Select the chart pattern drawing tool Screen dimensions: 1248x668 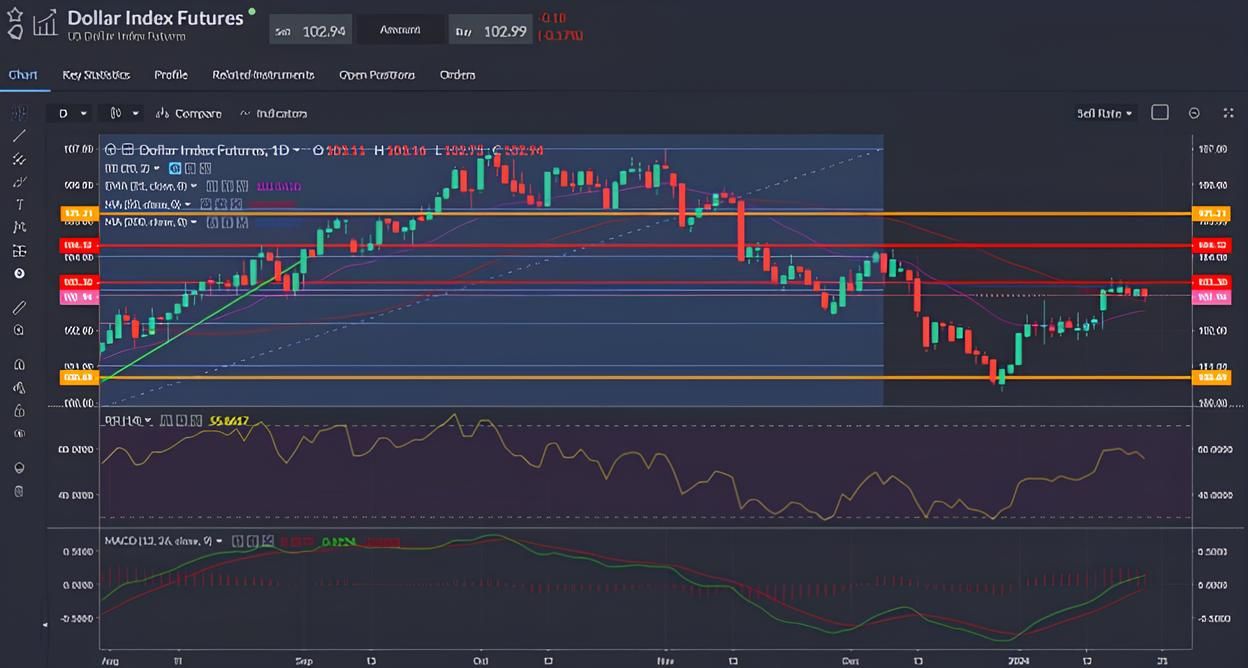pyautogui.click(x=19, y=227)
